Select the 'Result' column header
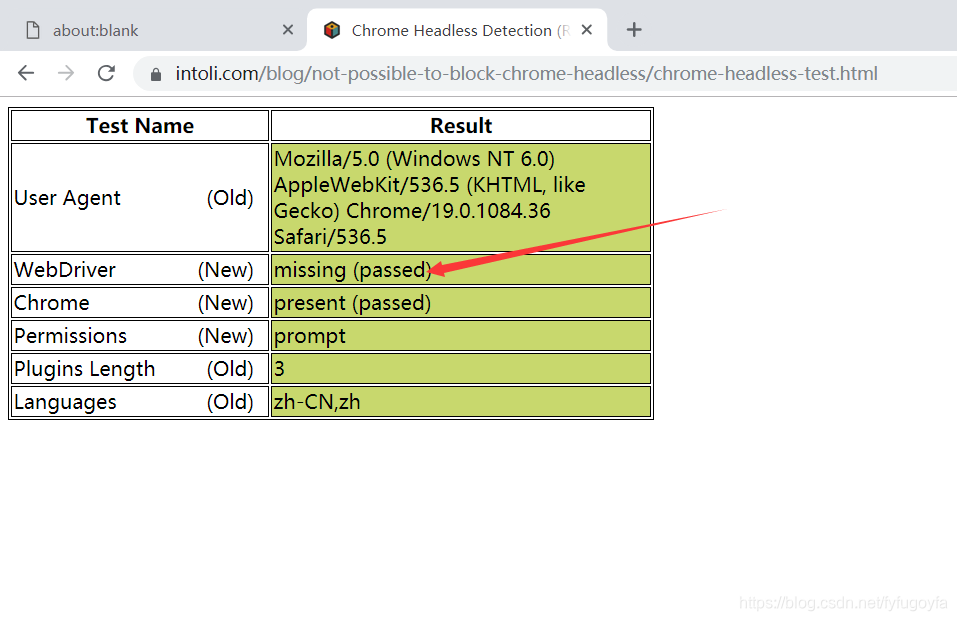Screen dimensions: 957x621 [x=461, y=125]
